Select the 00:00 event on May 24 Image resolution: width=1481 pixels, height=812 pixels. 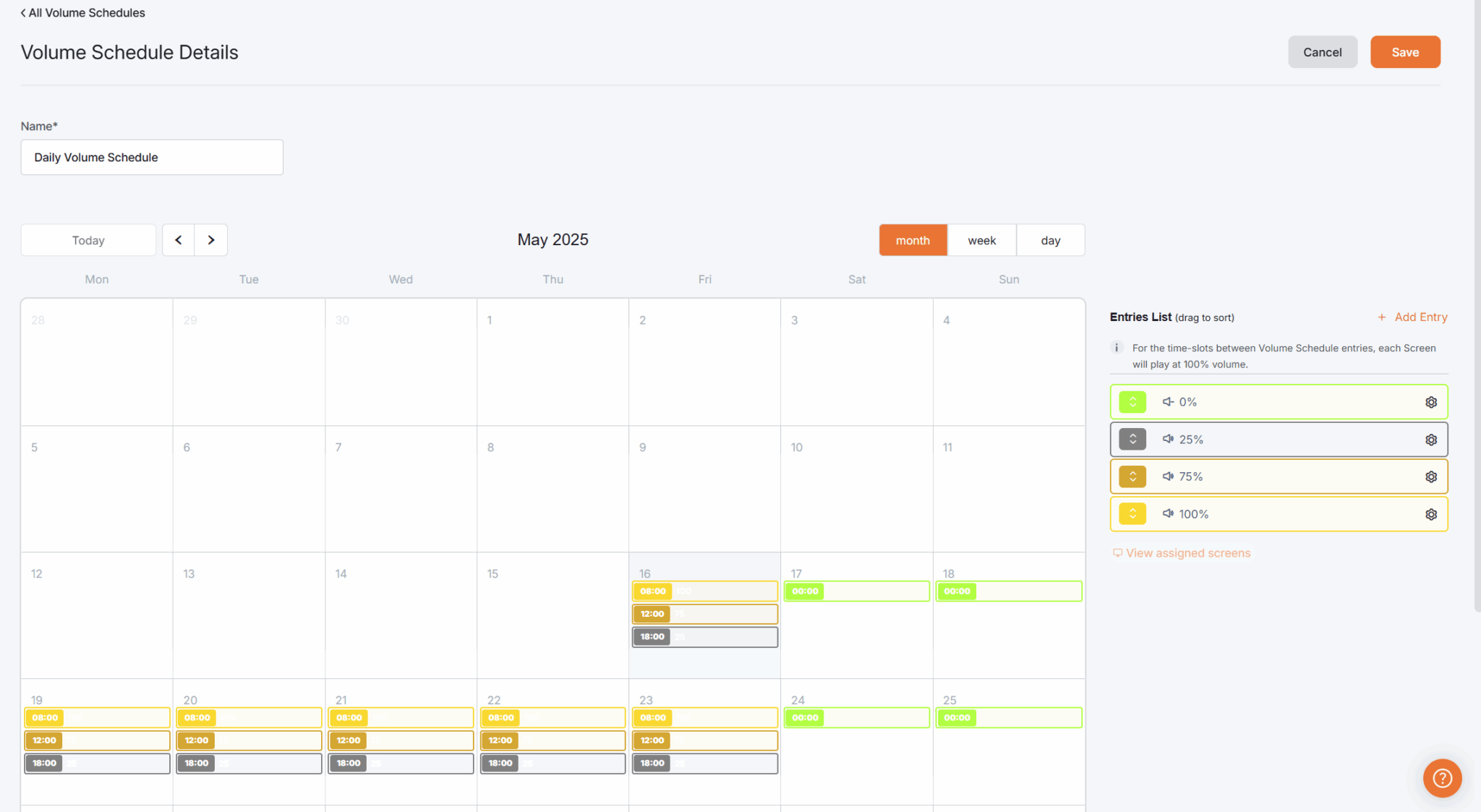click(857, 718)
